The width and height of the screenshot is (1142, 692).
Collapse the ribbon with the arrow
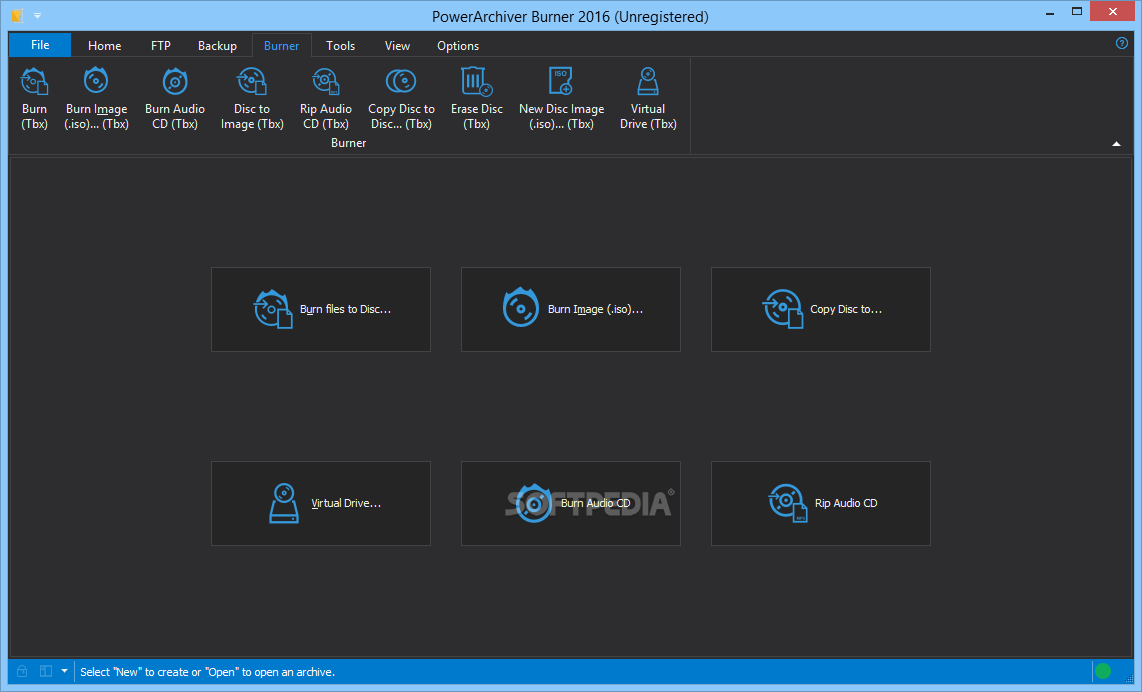pyautogui.click(x=1116, y=144)
